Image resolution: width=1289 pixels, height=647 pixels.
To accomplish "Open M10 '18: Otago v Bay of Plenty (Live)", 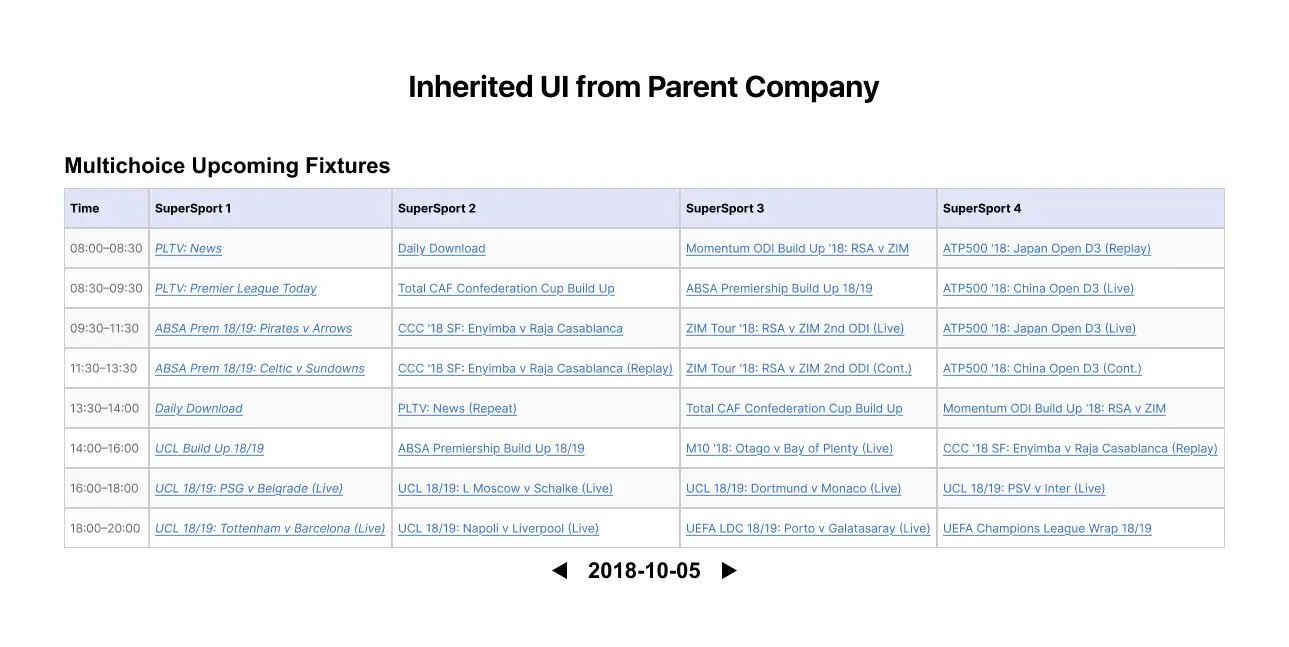I will pos(789,448).
